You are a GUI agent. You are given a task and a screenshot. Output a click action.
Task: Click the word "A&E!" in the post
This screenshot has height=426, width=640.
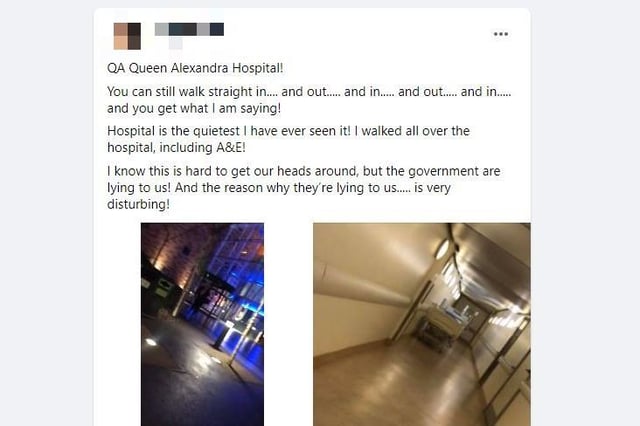pos(231,148)
